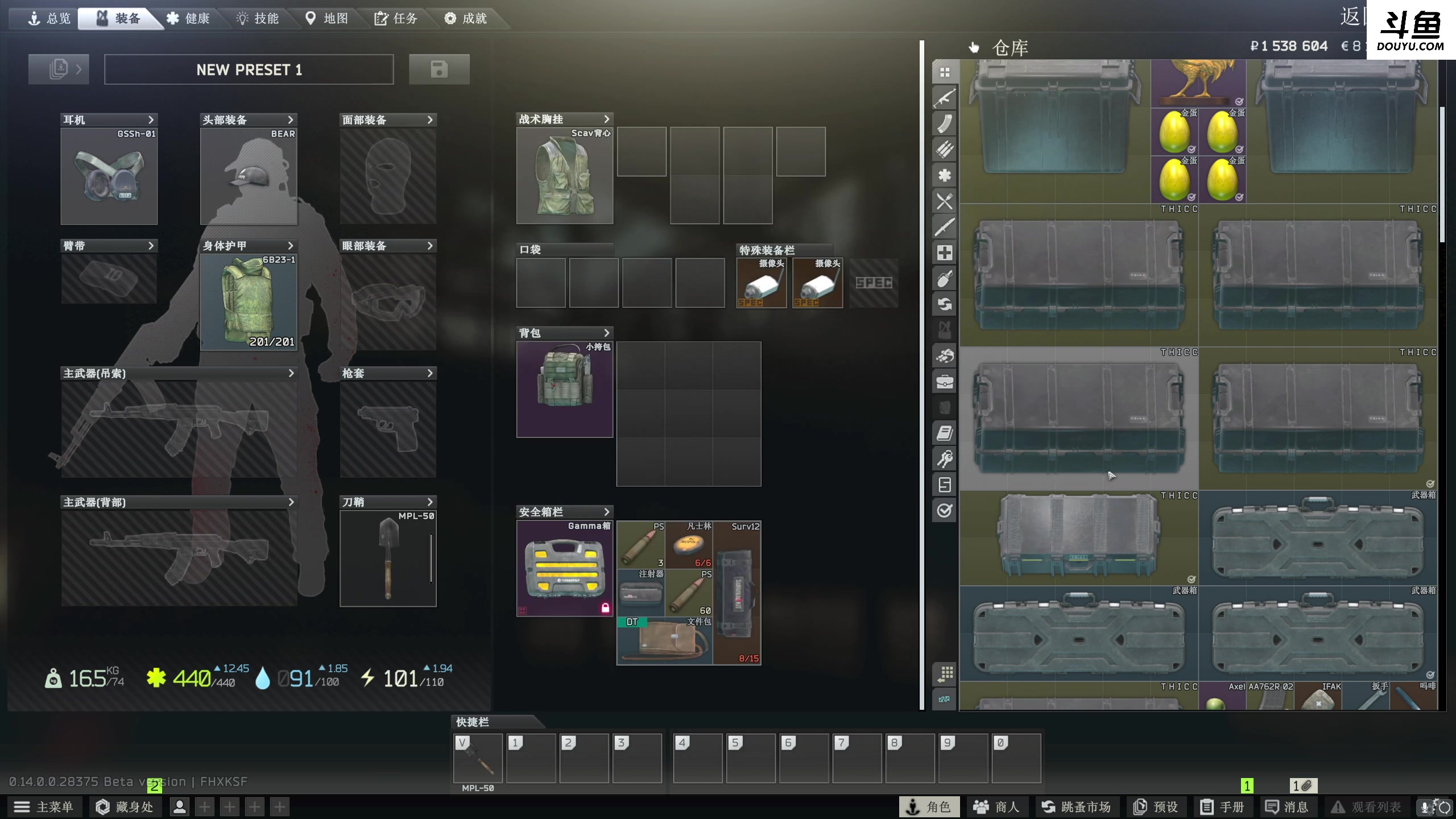Filter stash by keys icon

tap(945, 459)
